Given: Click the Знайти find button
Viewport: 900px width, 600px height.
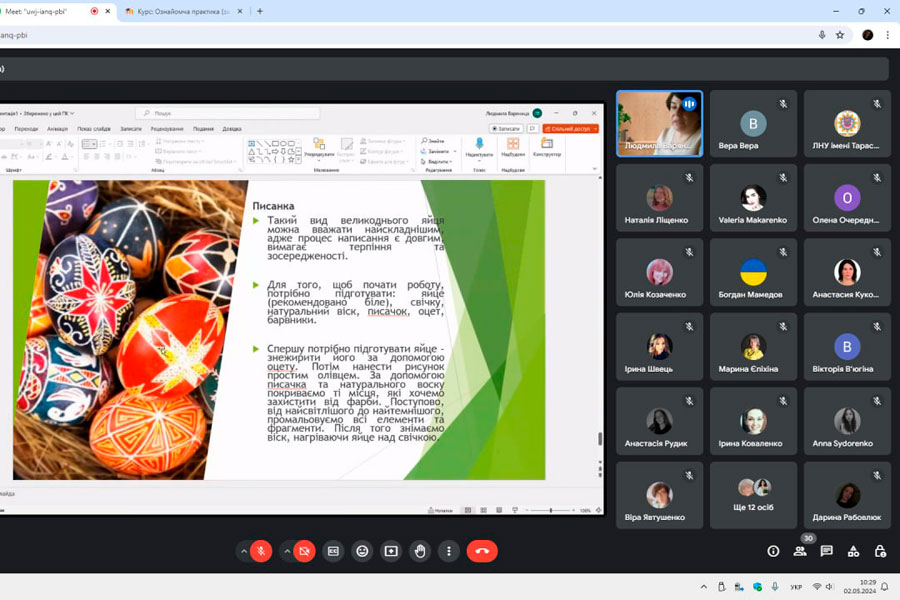Looking at the screenshot, I should [x=433, y=141].
